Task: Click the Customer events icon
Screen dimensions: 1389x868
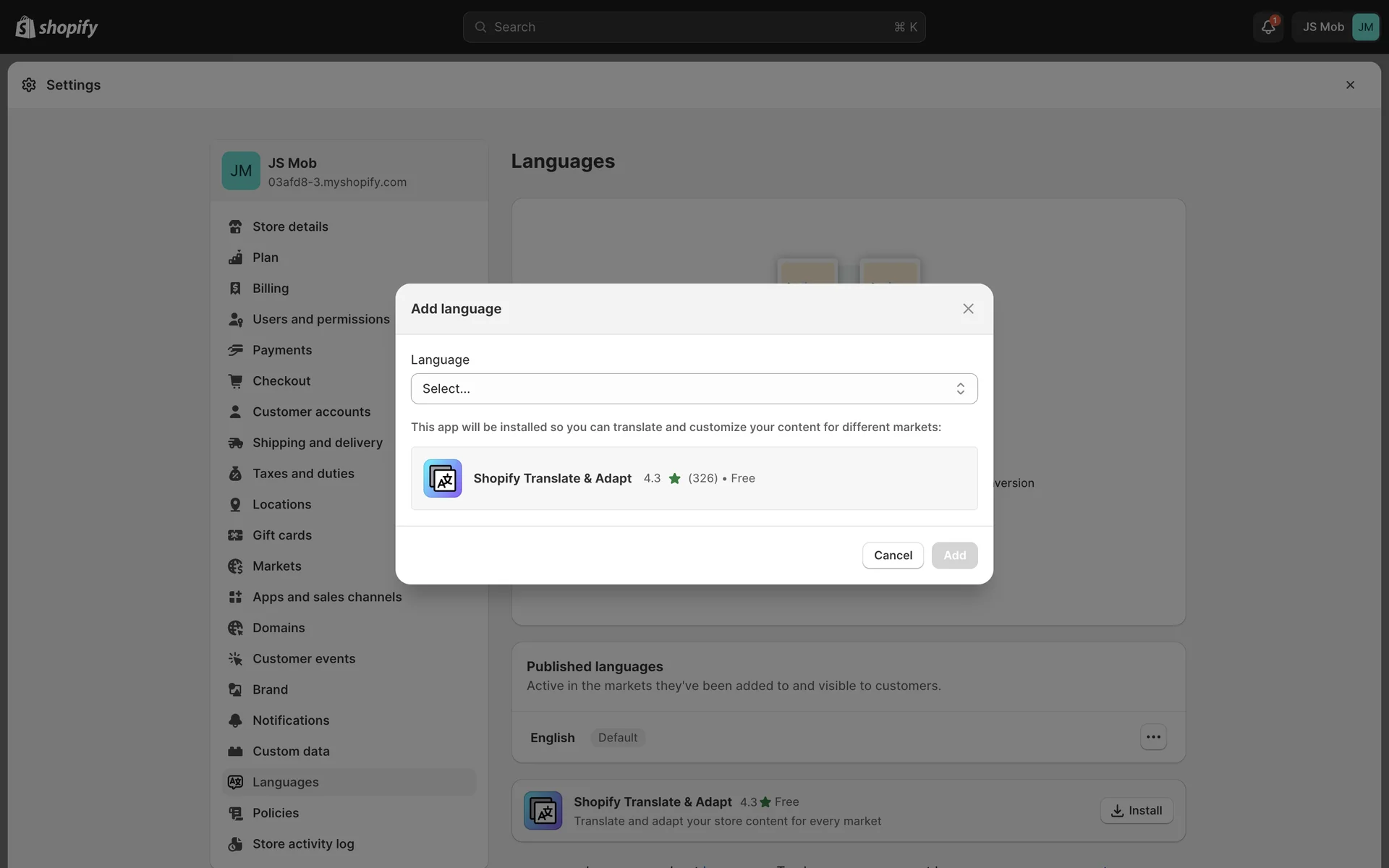Action: coord(235,659)
